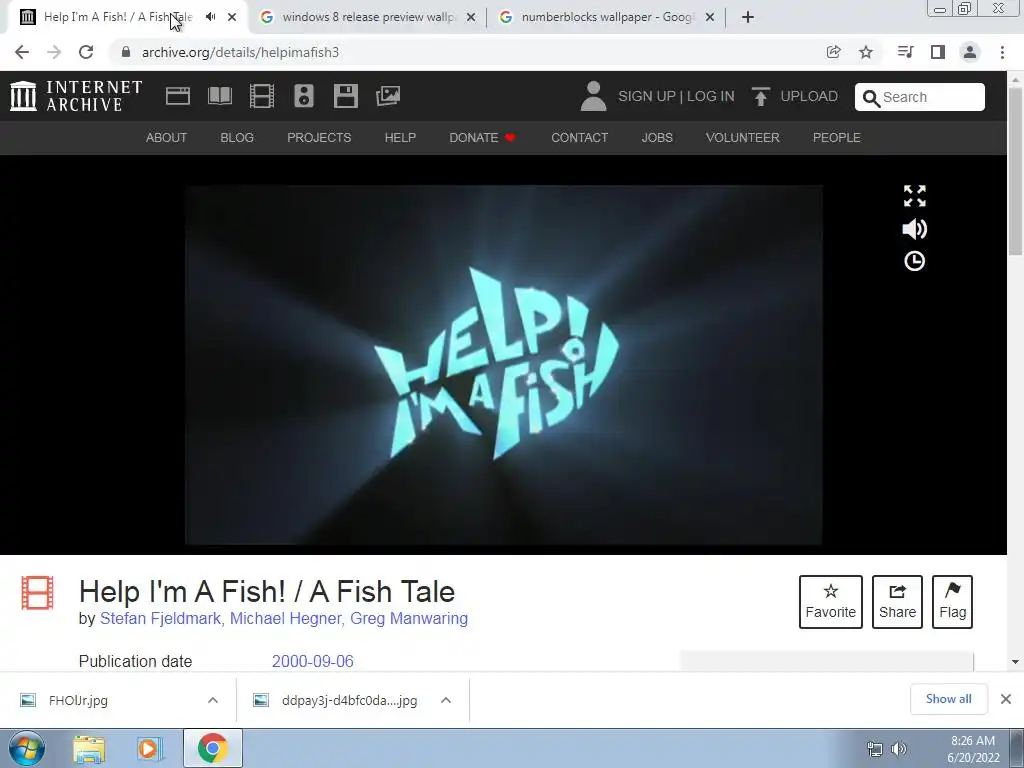Open Internet Archive home logo

(x=76, y=96)
